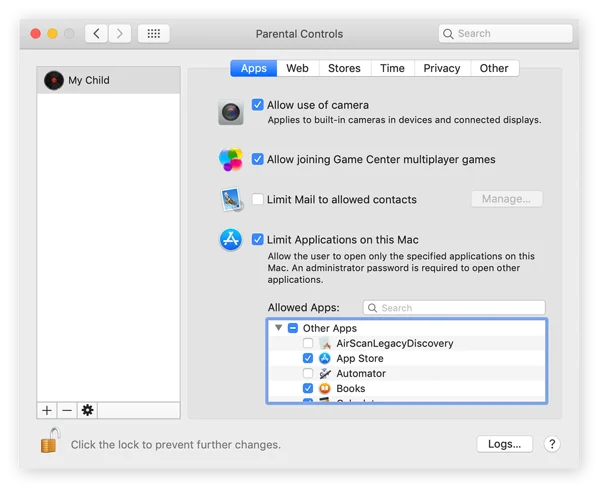Open the gear actions menu
The width and height of the screenshot is (600, 489).
(87, 410)
